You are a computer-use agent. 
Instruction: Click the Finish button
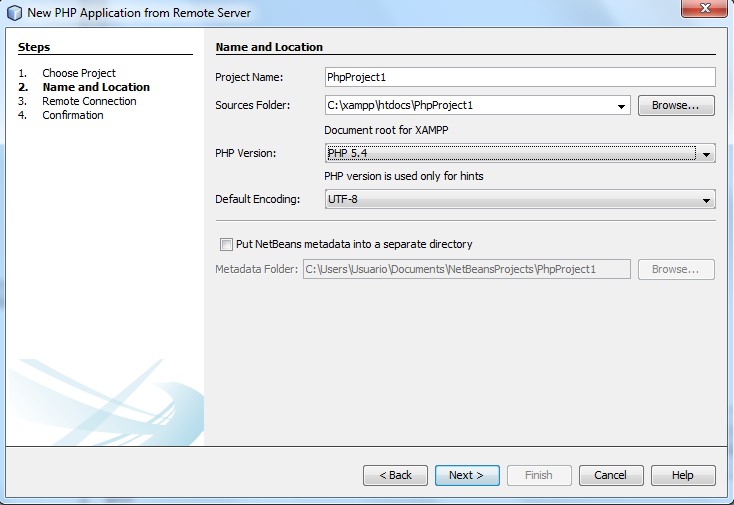(x=538, y=475)
